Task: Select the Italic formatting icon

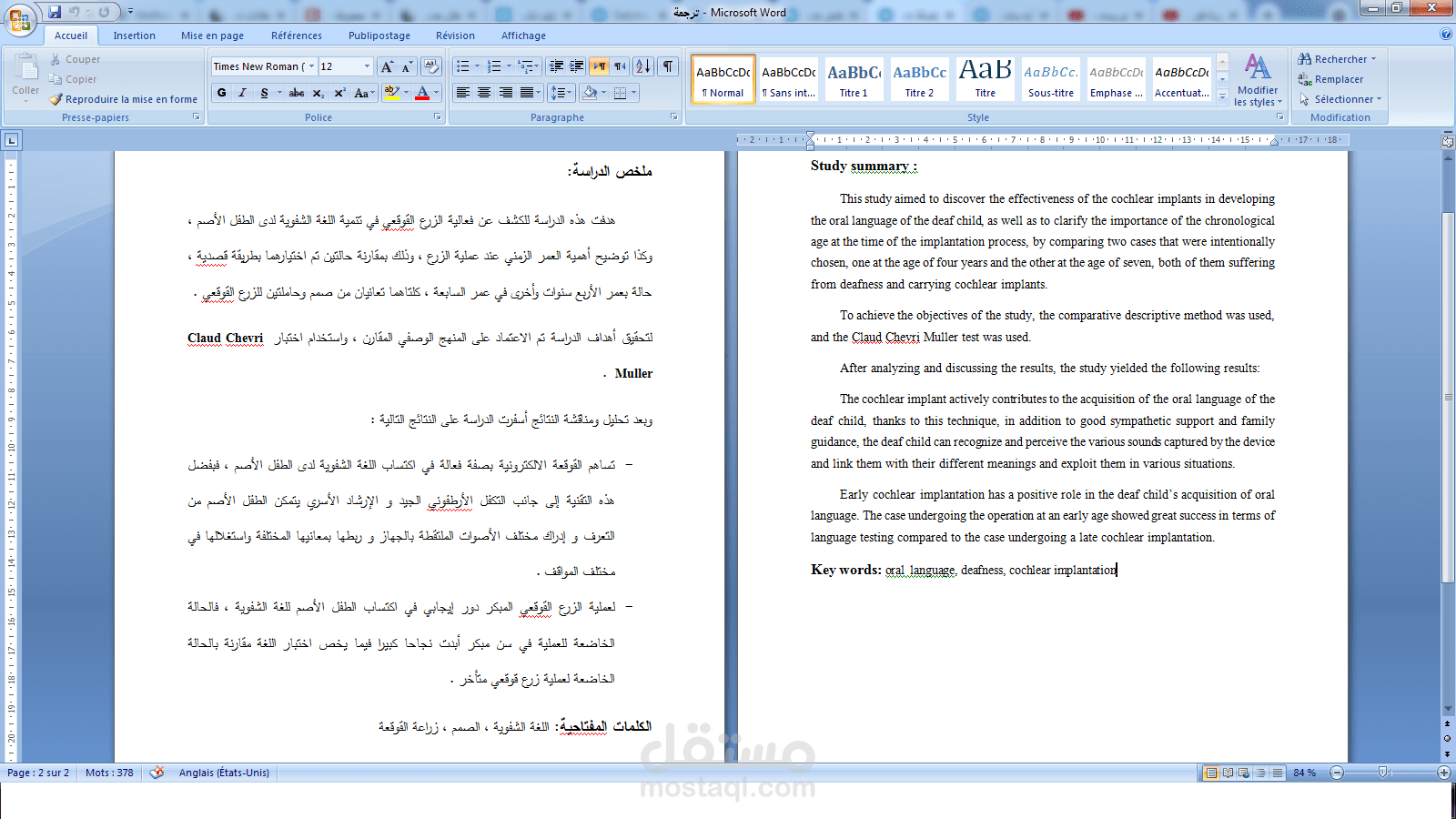Action: [x=242, y=92]
